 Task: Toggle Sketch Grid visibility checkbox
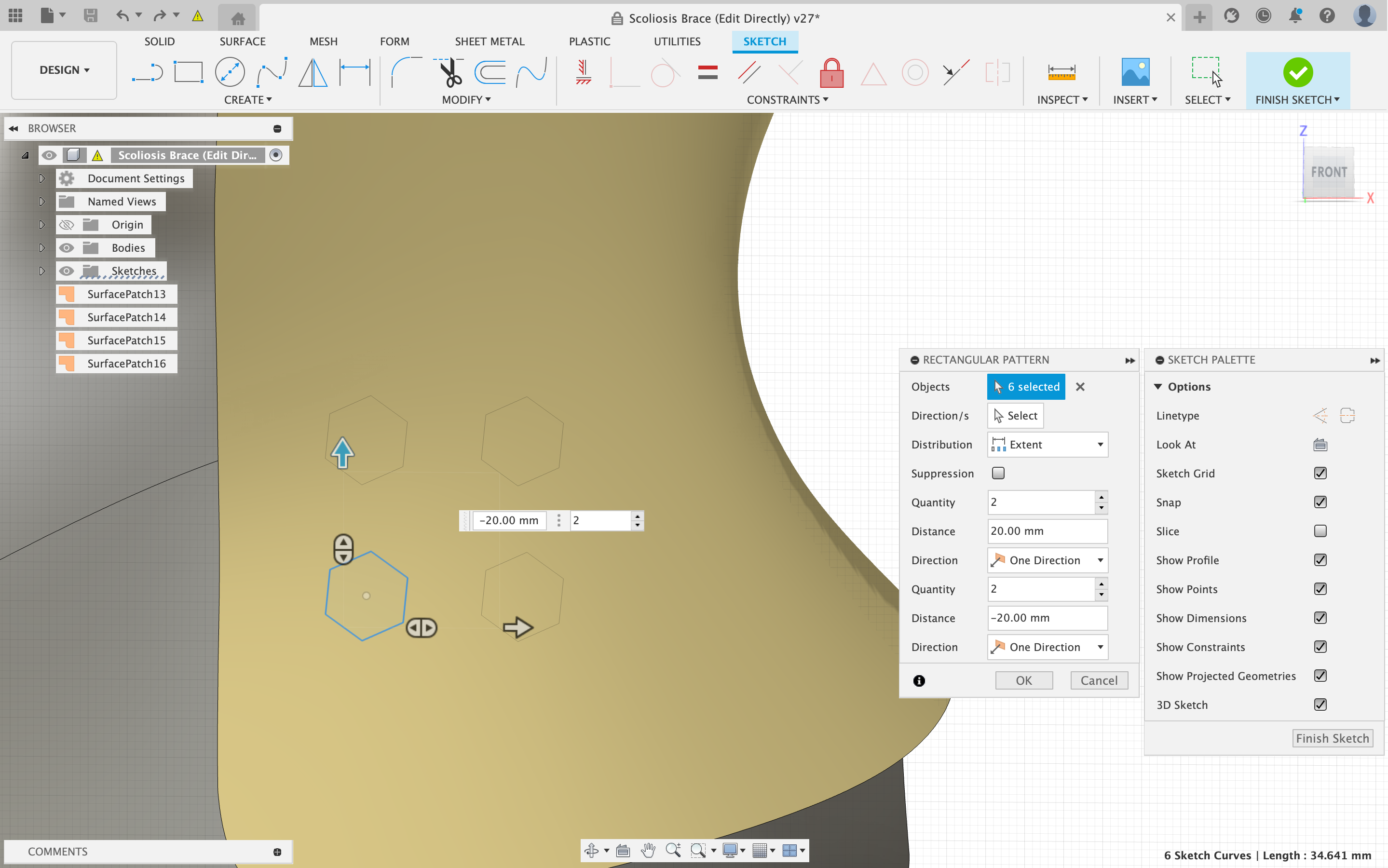coord(1321,473)
